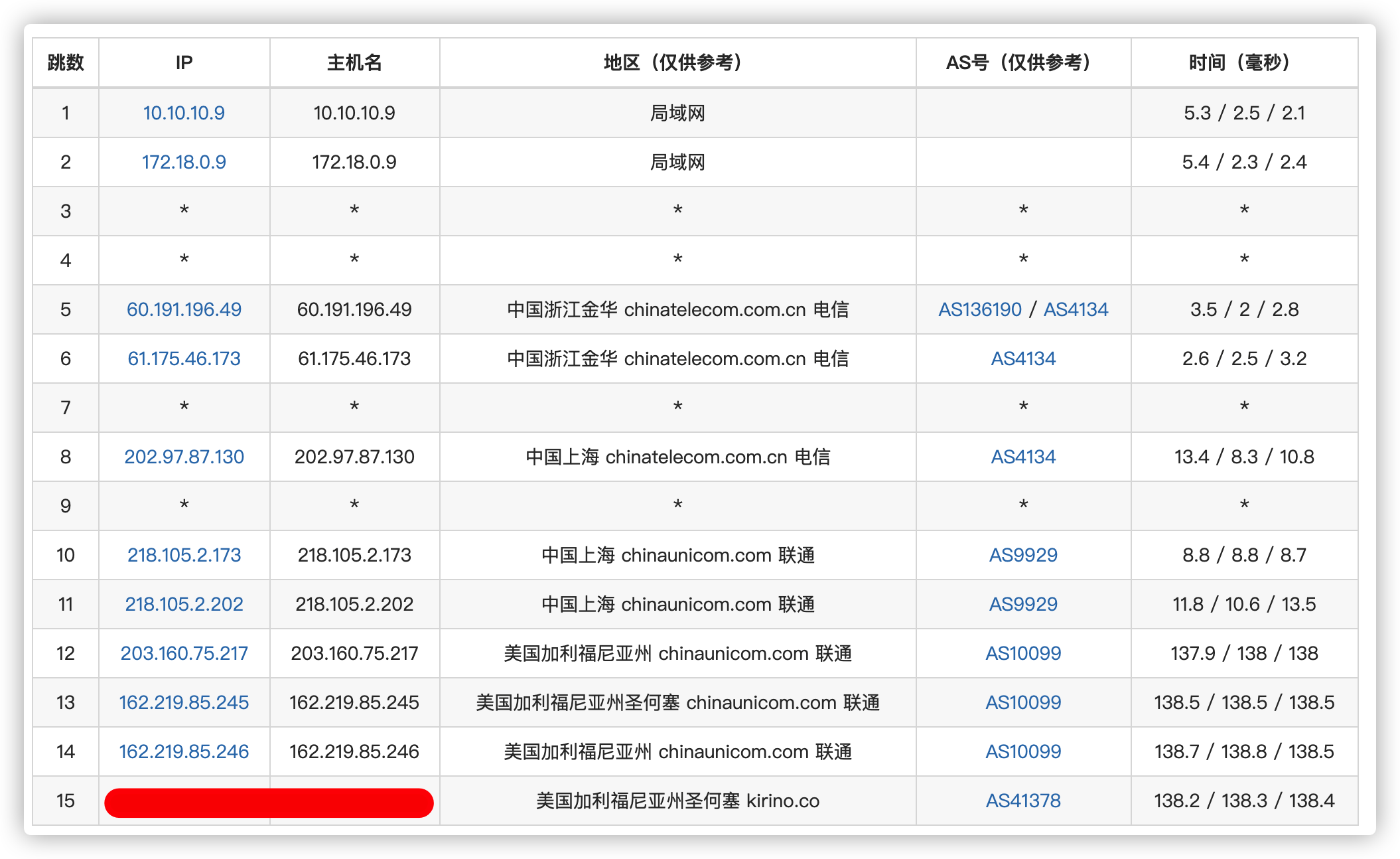Click IP link 218.105.2.202
The width and height of the screenshot is (1400, 859).
tap(184, 604)
